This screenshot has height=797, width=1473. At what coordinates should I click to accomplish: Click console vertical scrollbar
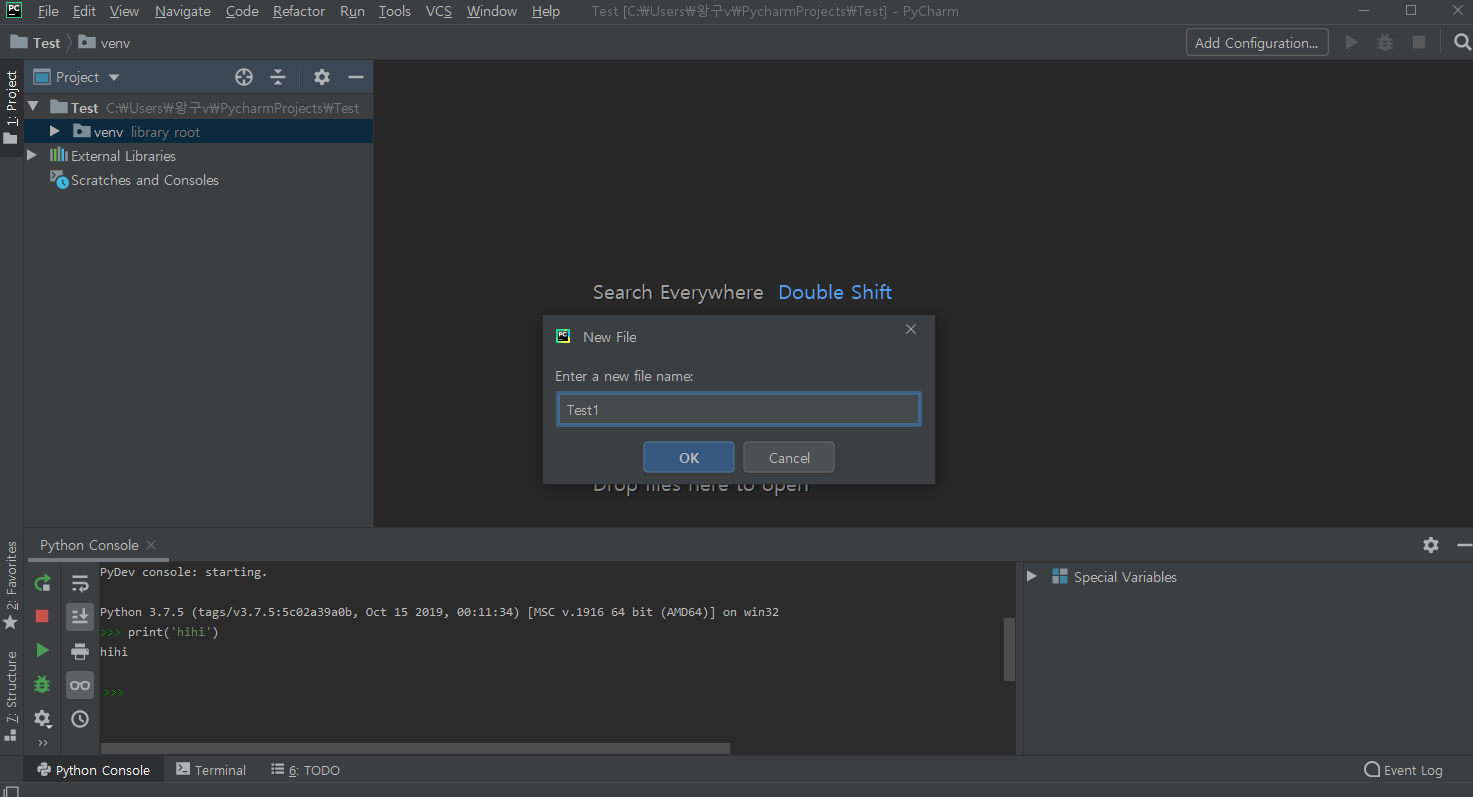(x=1010, y=649)
